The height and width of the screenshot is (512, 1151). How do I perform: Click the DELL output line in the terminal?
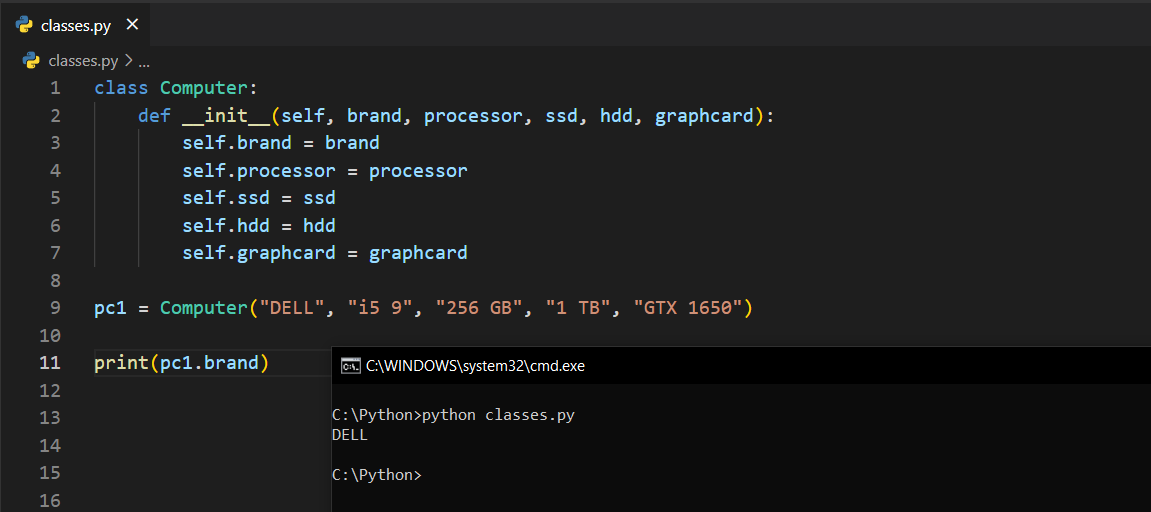[350, 435]
